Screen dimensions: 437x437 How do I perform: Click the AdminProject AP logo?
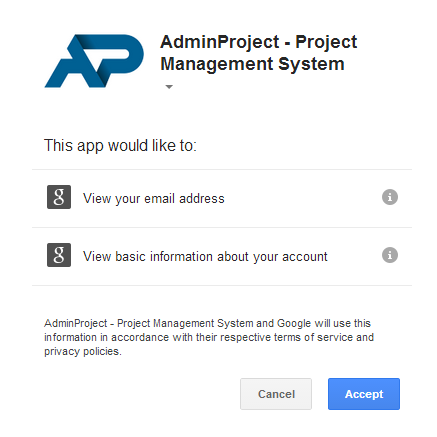coord(94,61)
